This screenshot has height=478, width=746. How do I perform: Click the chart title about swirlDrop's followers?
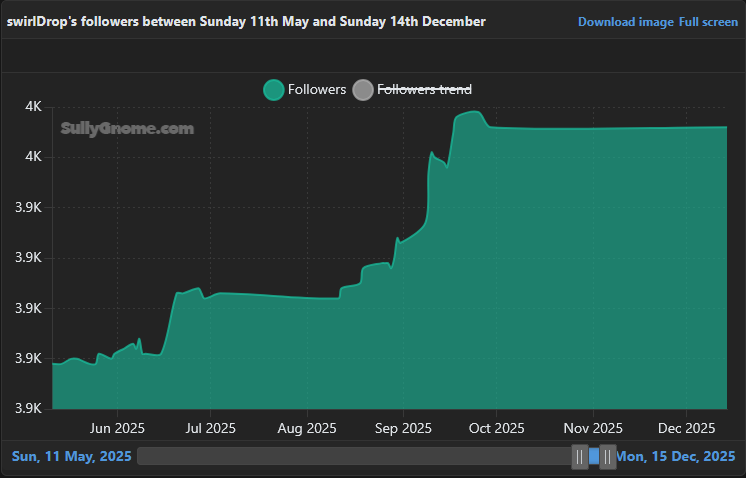coord(246,22)
